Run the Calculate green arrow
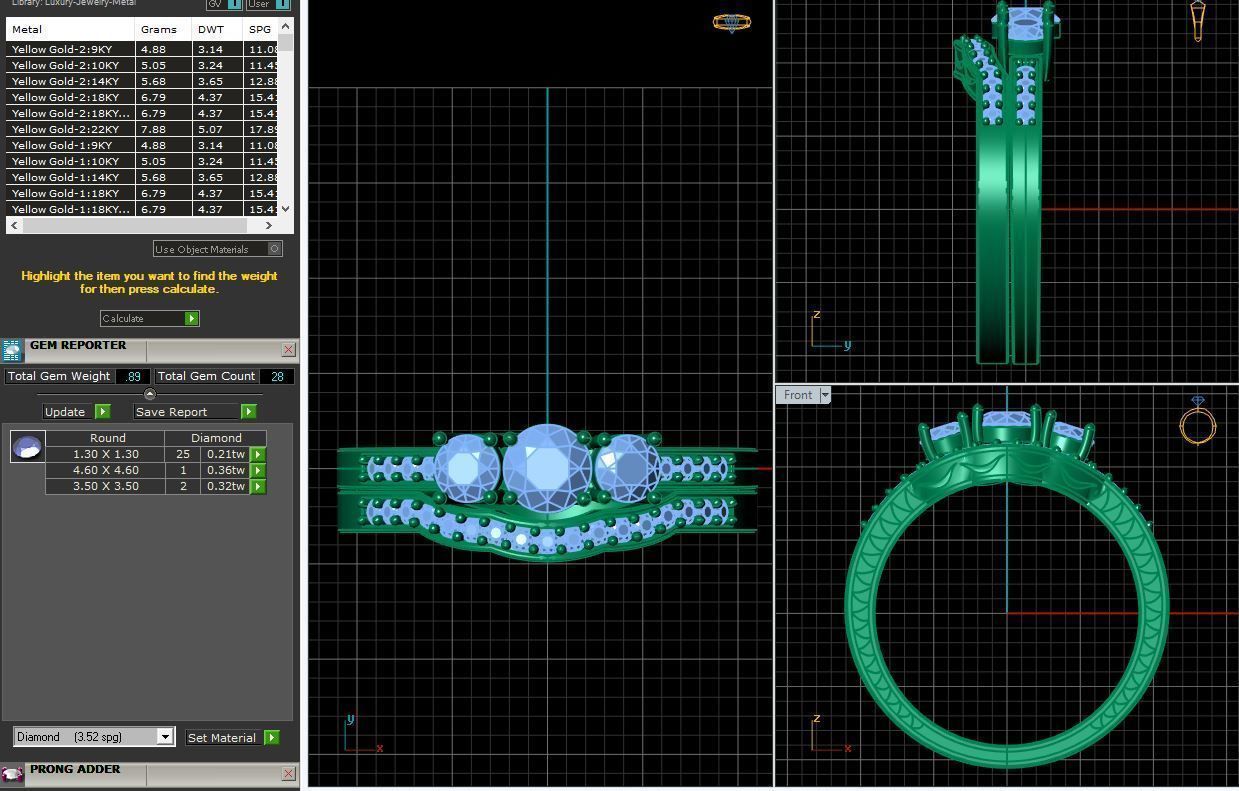Viewport: 1239px width, 791px height. [192, 318]
